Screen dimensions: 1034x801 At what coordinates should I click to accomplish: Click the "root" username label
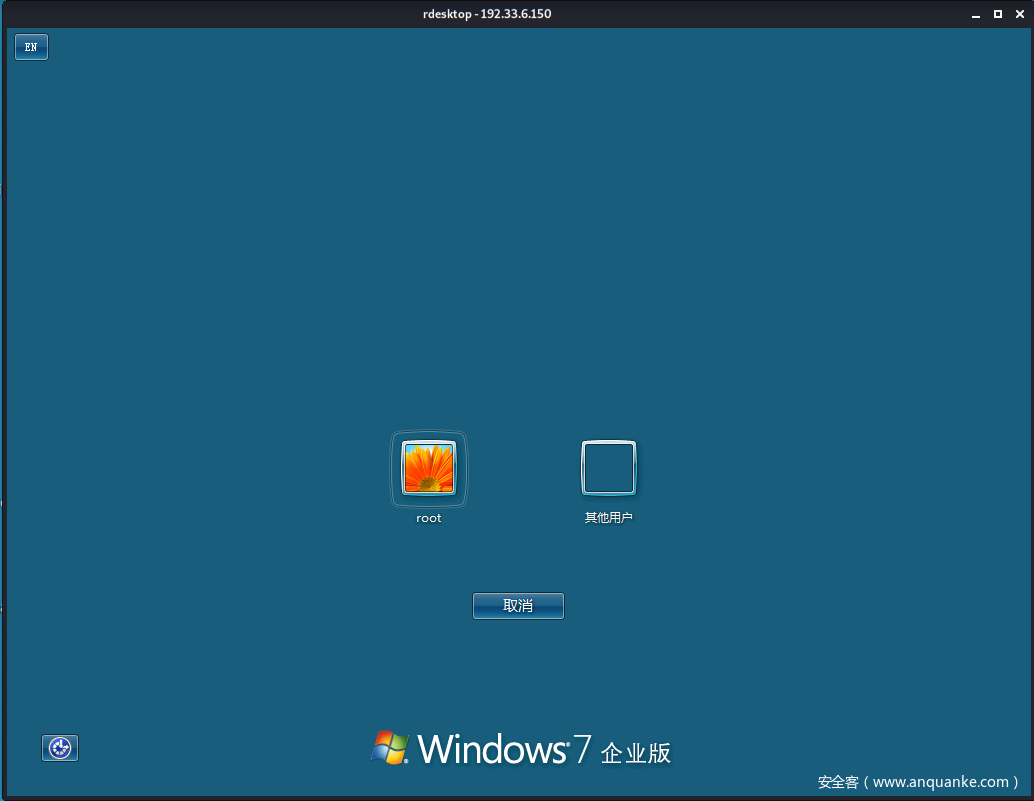tap(429, 519)
